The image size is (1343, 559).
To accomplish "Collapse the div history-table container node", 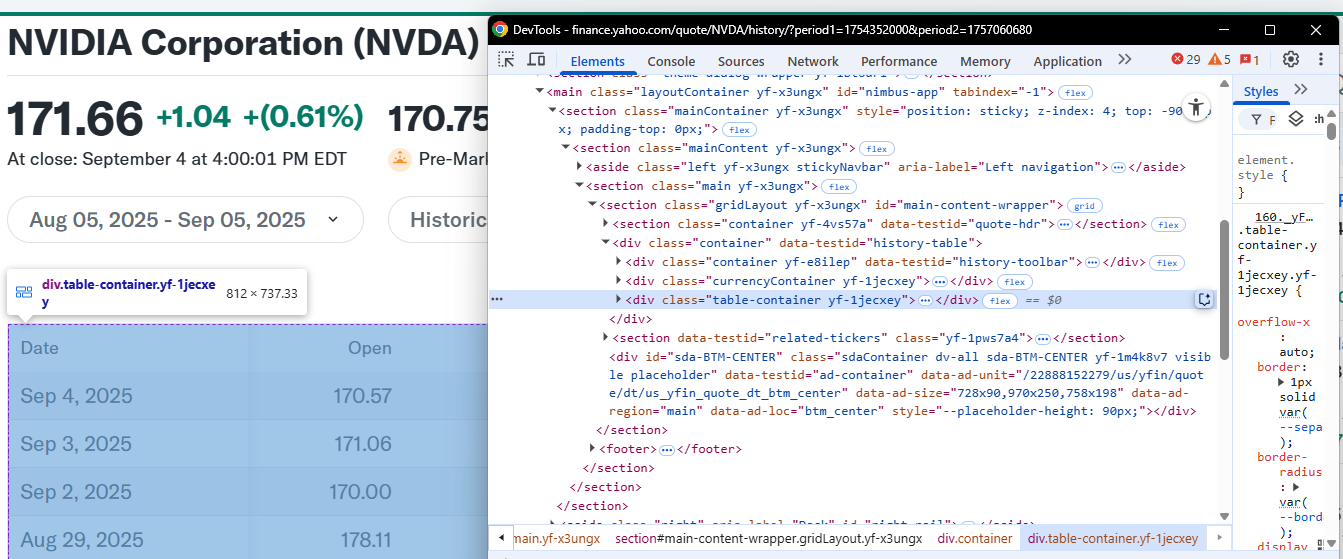I will coord(605,243).
